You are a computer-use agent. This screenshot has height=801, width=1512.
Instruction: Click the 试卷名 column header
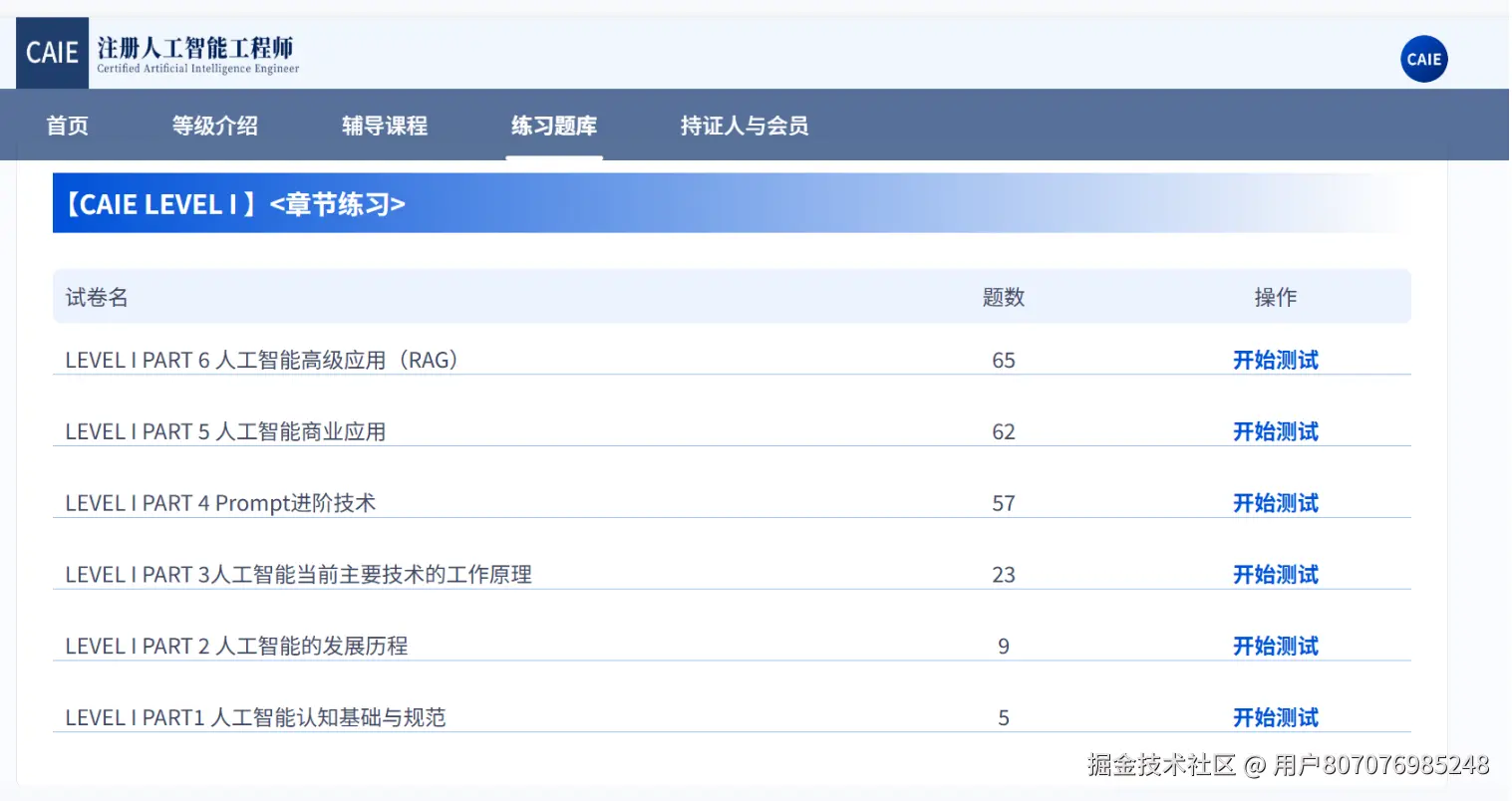(x=97, y=296)
